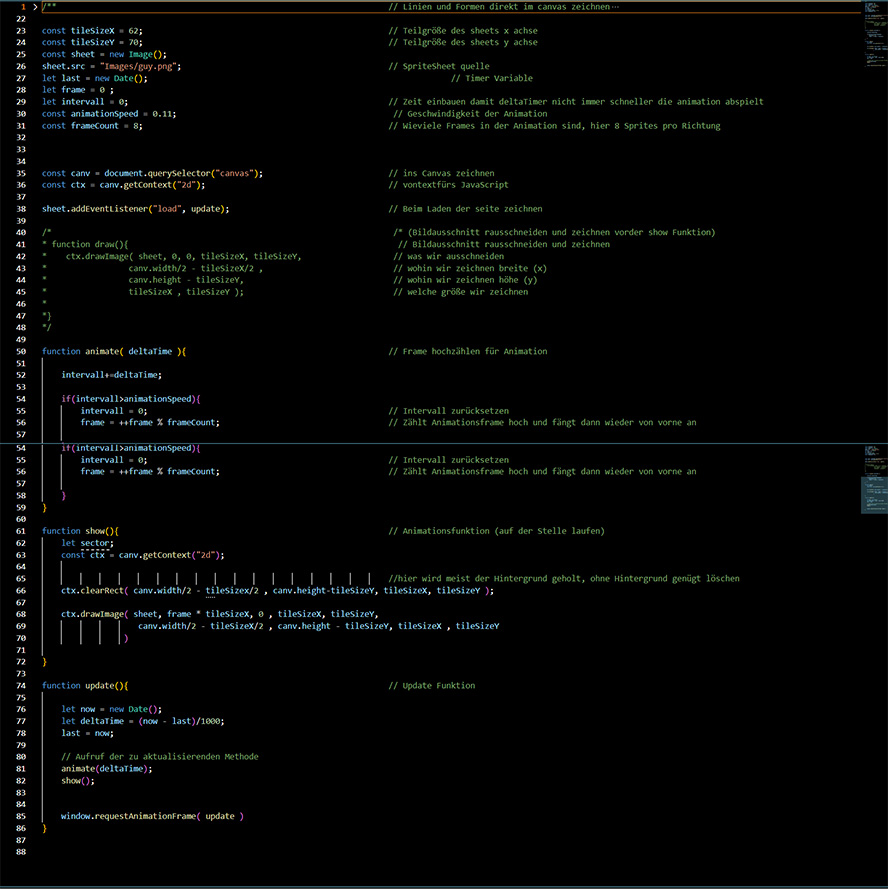Click line number 88 in the gutter
This screenshot has width=888, height=889.
click(x=21, y=852)
